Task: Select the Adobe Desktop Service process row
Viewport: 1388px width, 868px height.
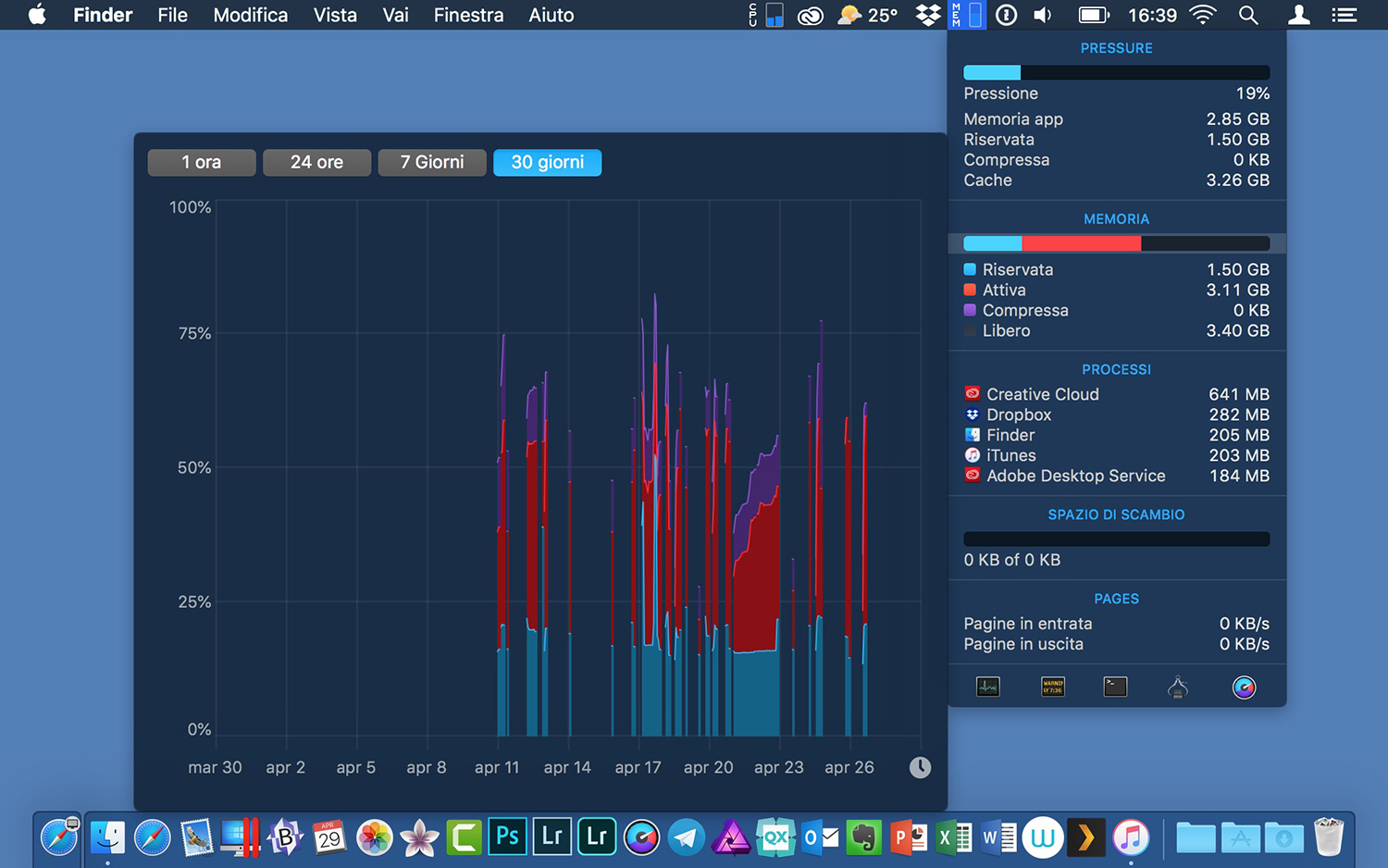Action: (x=1117, y=476)
